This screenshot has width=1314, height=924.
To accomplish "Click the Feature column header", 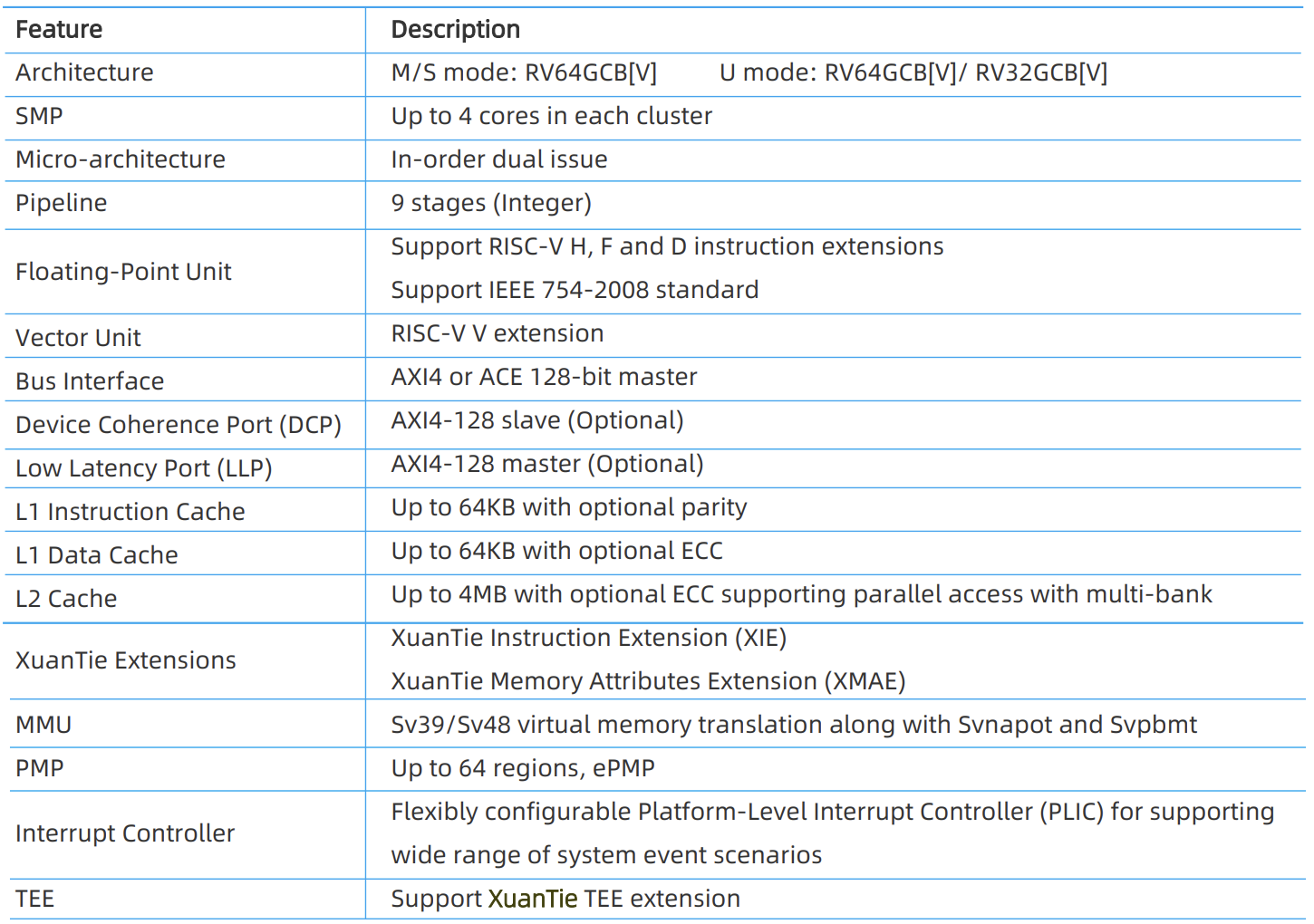I will click(x=59, y=30).
